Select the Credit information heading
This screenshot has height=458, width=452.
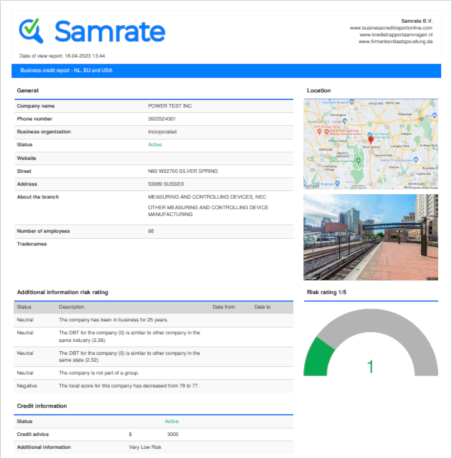pos(42,406)
